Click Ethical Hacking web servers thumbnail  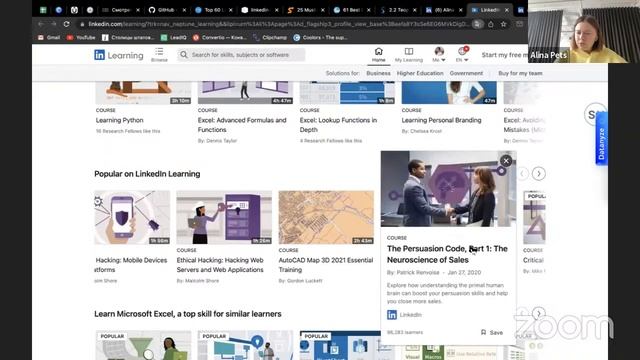(x=224, y=217)
